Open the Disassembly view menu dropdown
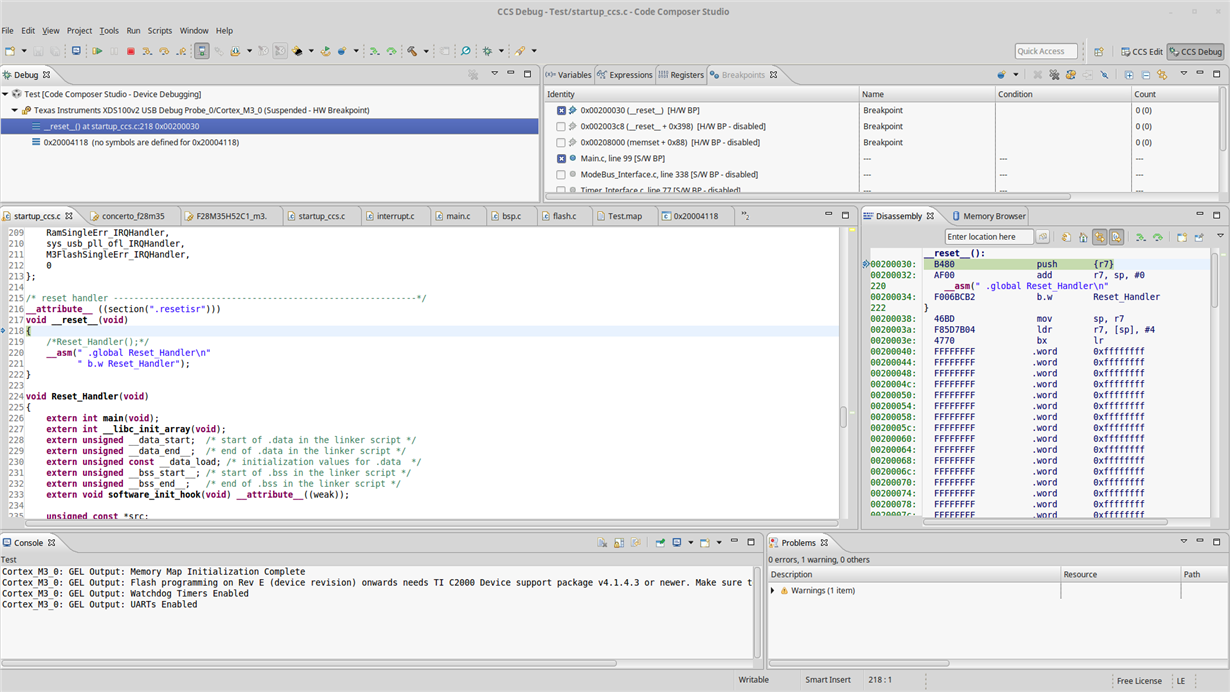The width and height of the screenshot is (1230, 692). coord(1220,237)
